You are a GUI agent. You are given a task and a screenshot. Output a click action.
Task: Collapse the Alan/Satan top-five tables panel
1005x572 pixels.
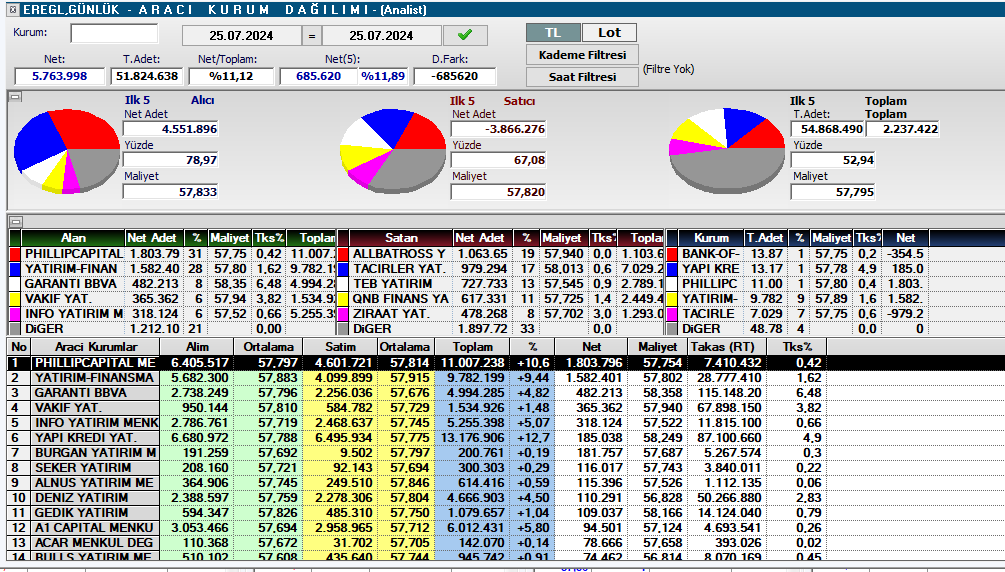pyautogui.click(x=15, y=222)
